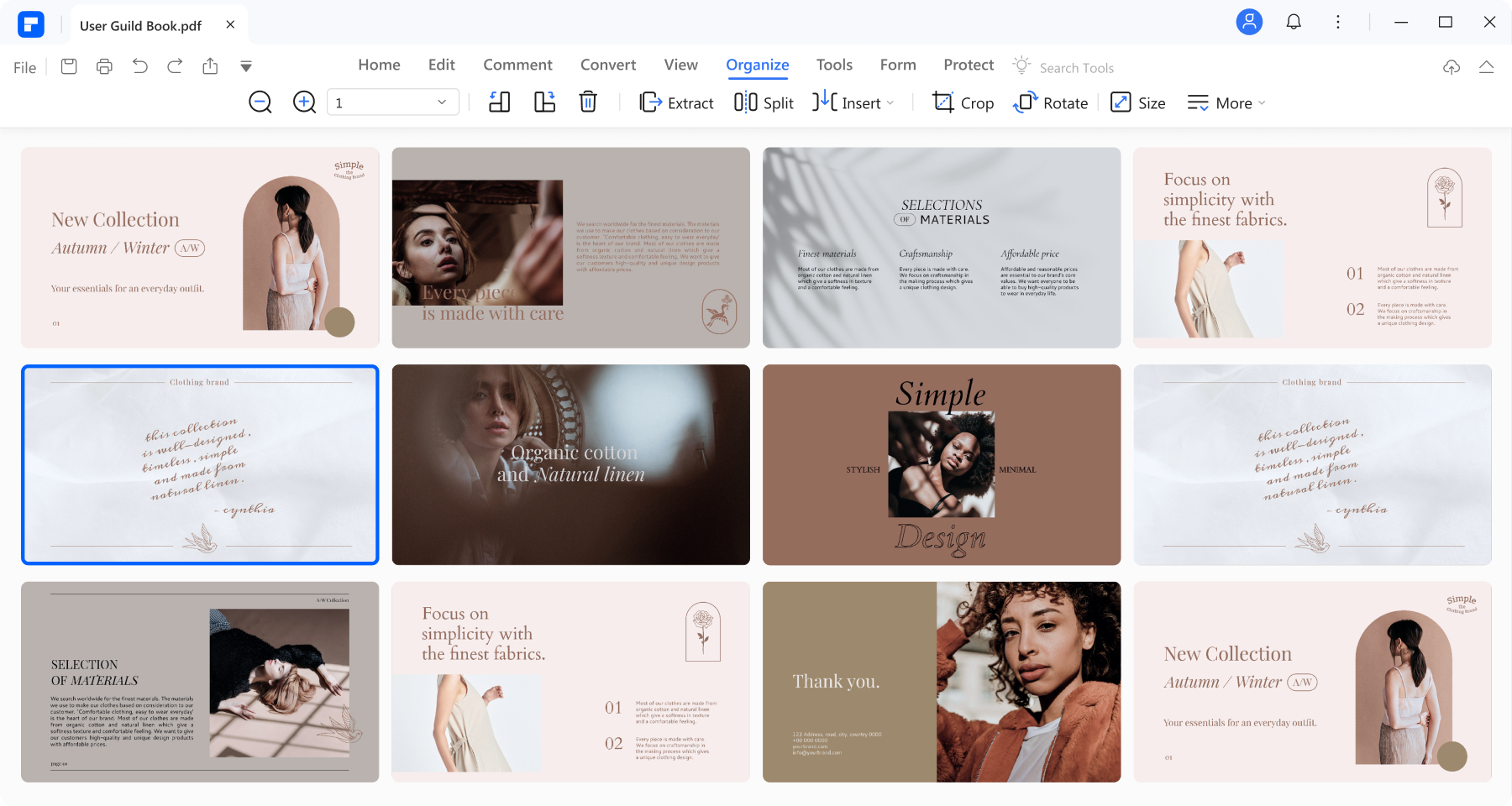Click the second page-insert icon before the trash
Image resolution: width=1512 pixels, height=806 pixels.
pos(545,102)
